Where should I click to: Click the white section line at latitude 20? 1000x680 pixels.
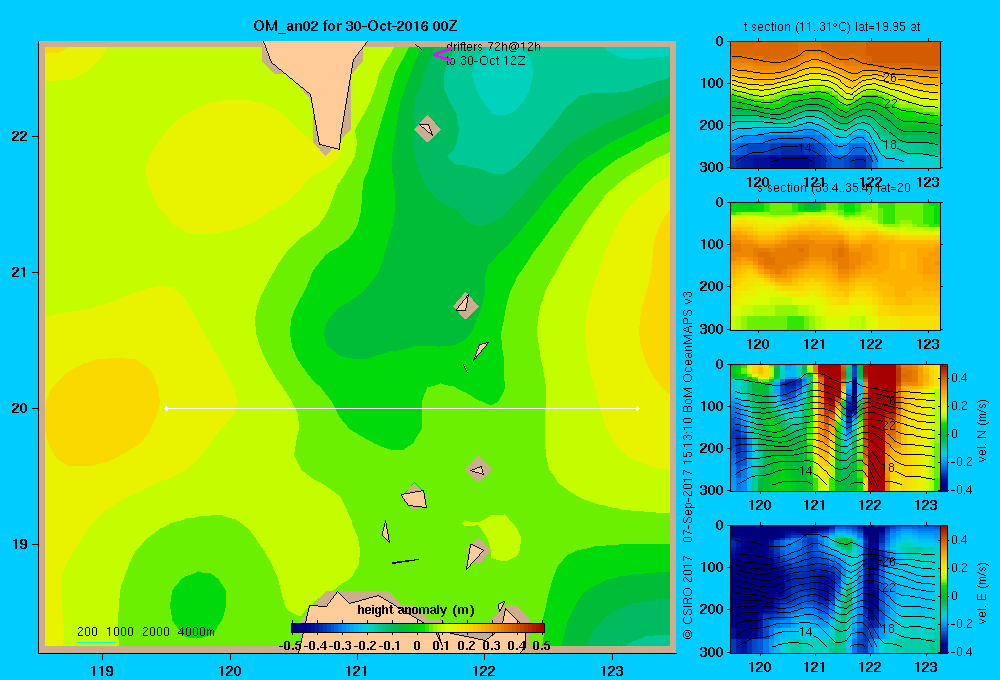point(402,408)
